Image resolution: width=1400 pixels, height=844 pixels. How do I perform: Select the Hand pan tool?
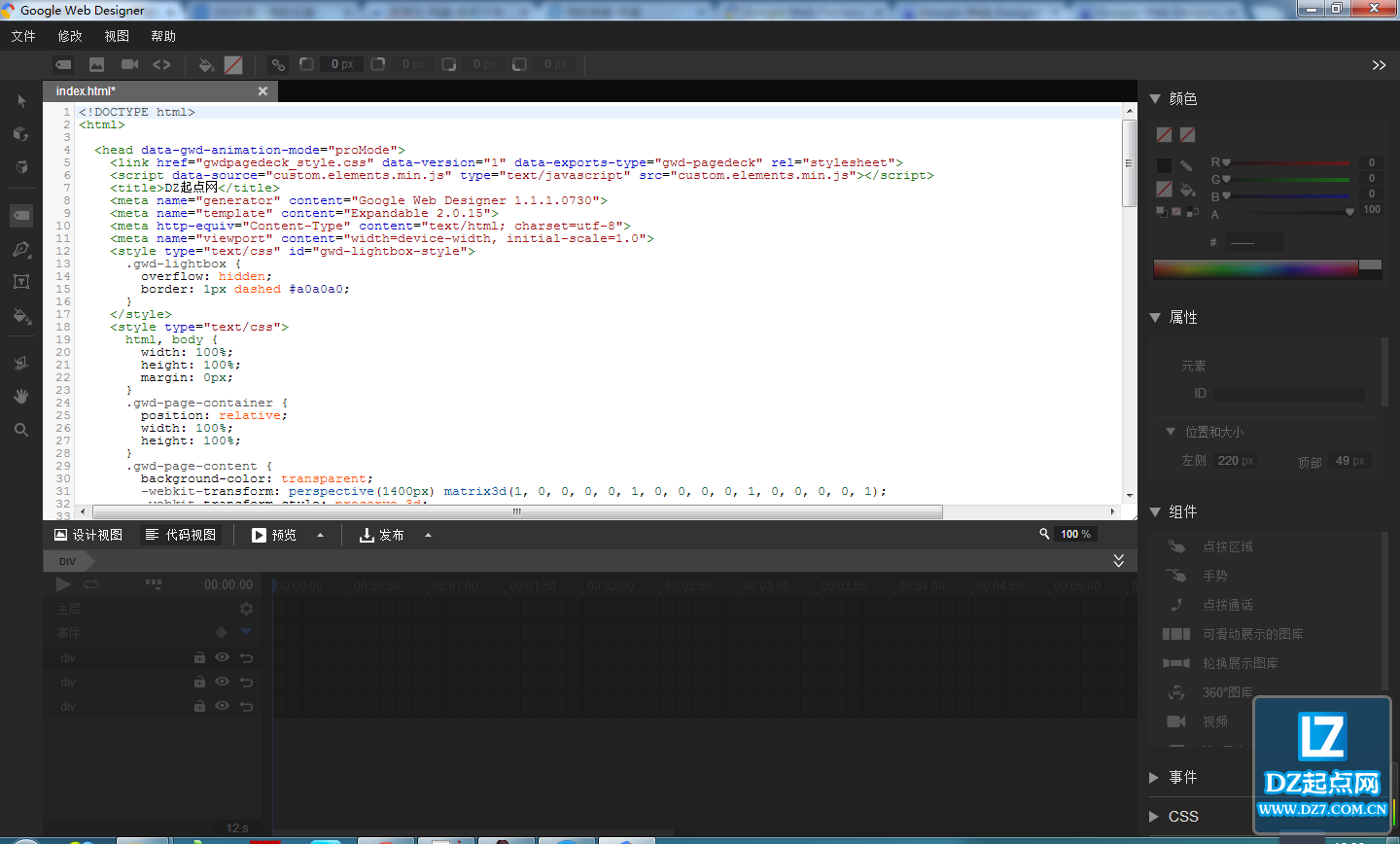coord(21,396)
